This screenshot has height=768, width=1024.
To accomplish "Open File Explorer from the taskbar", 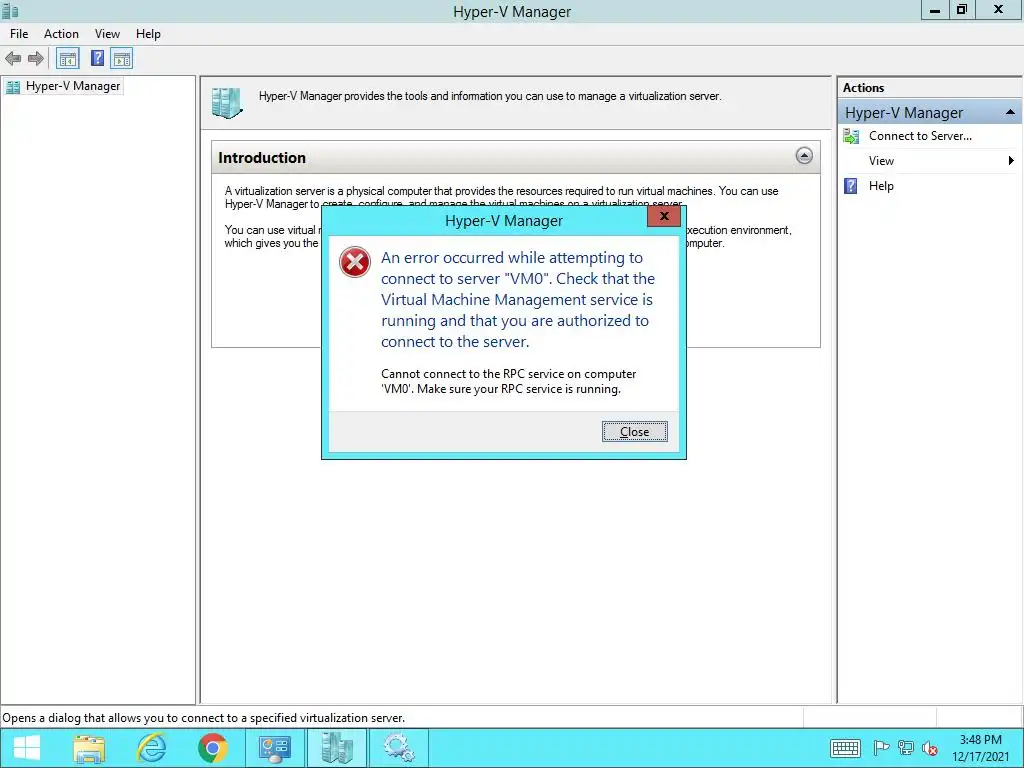I will point(89,748).
